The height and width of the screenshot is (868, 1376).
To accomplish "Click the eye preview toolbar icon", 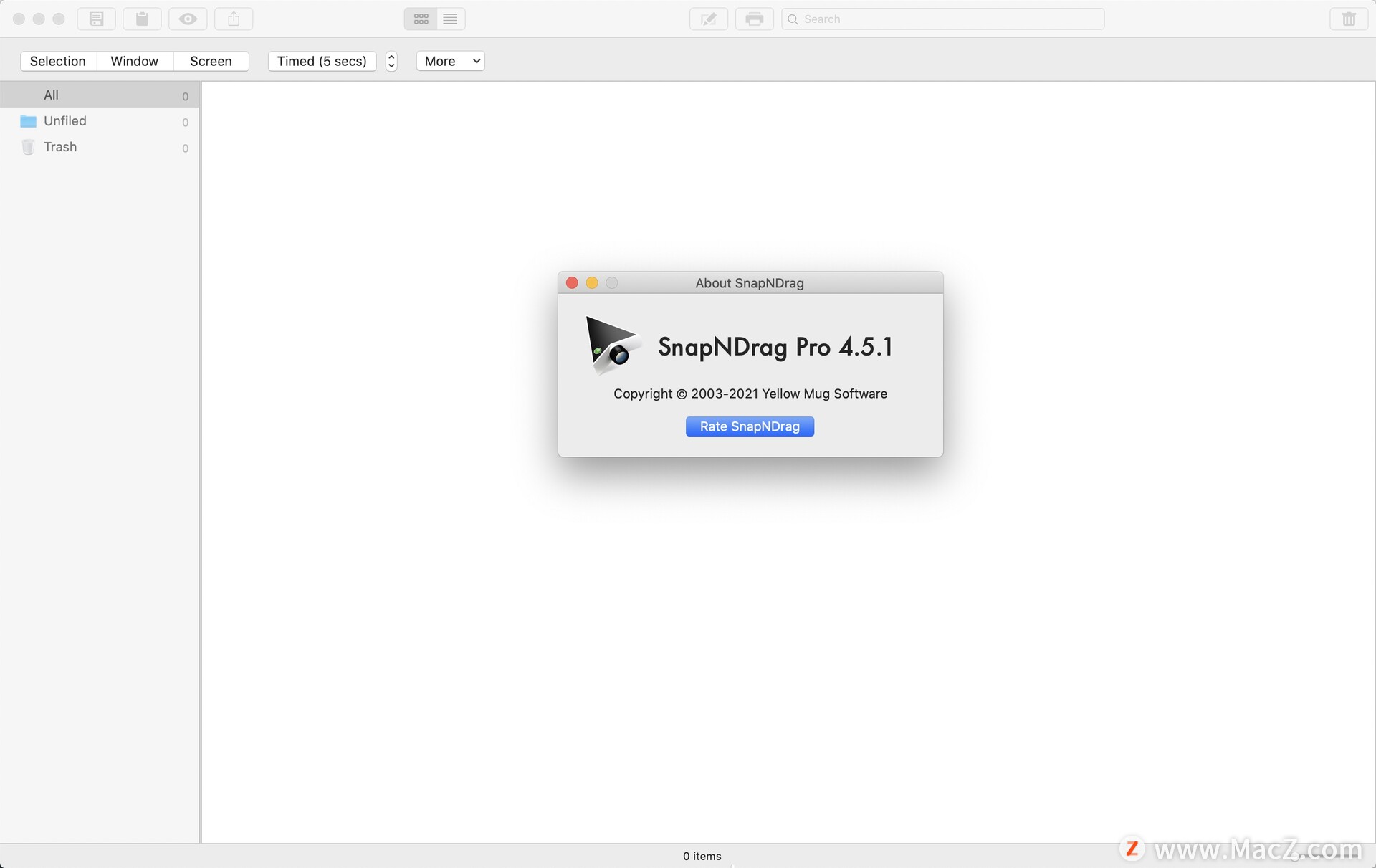I will click(188, 19).
